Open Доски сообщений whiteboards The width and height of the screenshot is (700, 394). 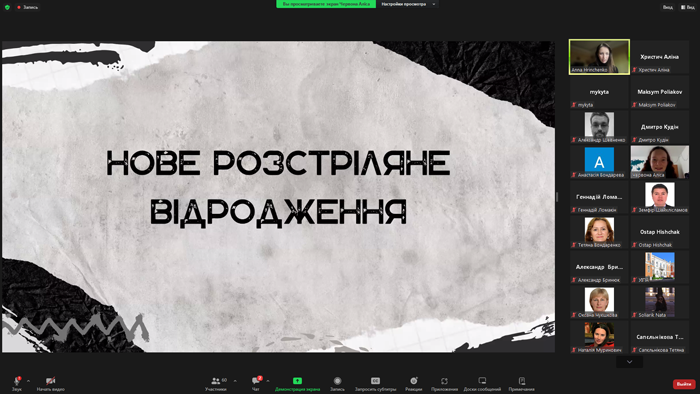(x=482, y=381)
